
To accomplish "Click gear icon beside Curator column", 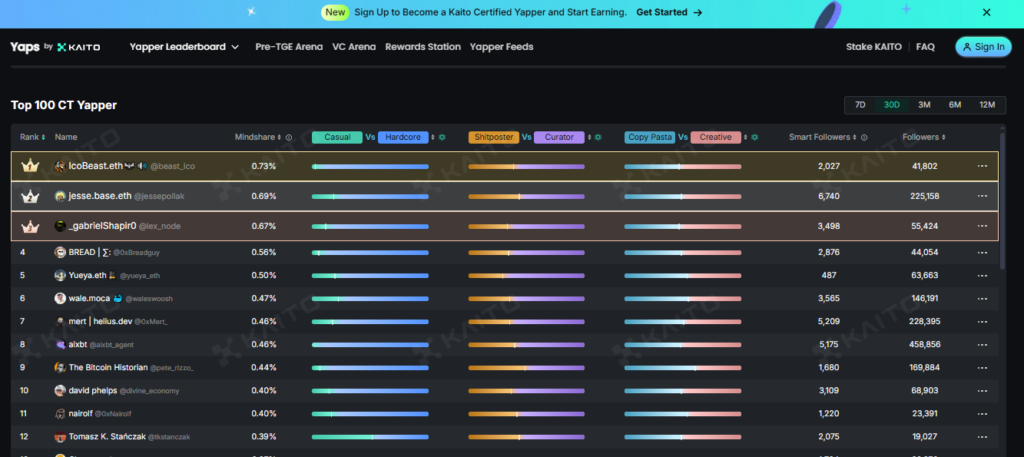I will click(597, 137).
